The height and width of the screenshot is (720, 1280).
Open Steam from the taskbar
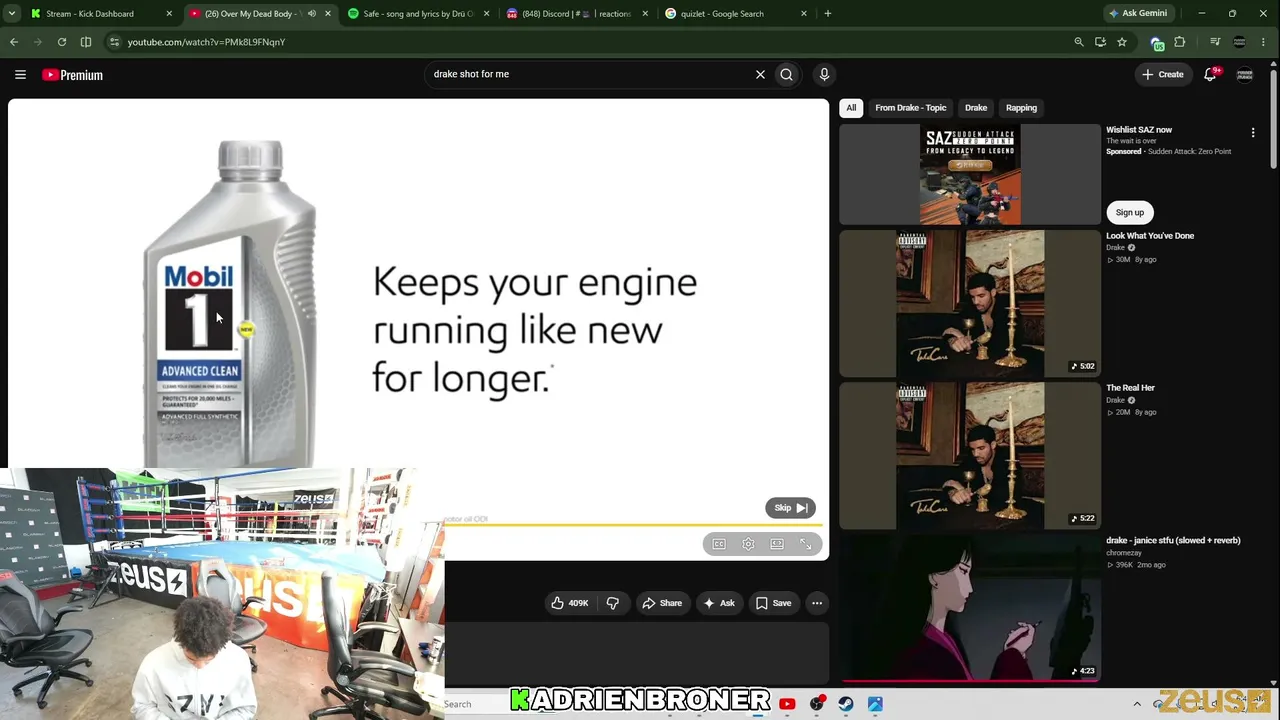(846, 704)
